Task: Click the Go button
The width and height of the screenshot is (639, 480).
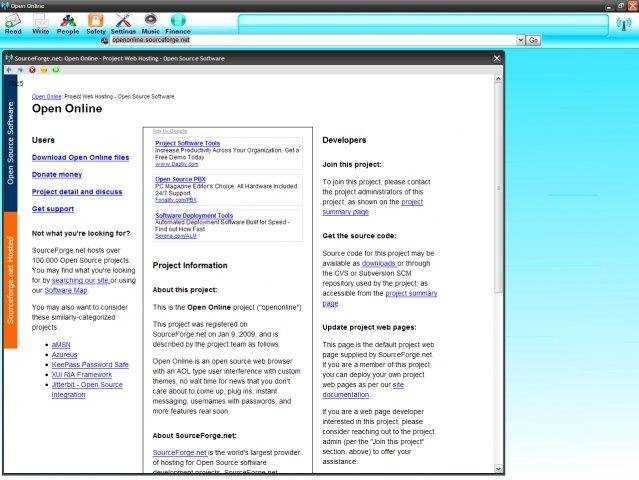Action: (x=533, y=40)
